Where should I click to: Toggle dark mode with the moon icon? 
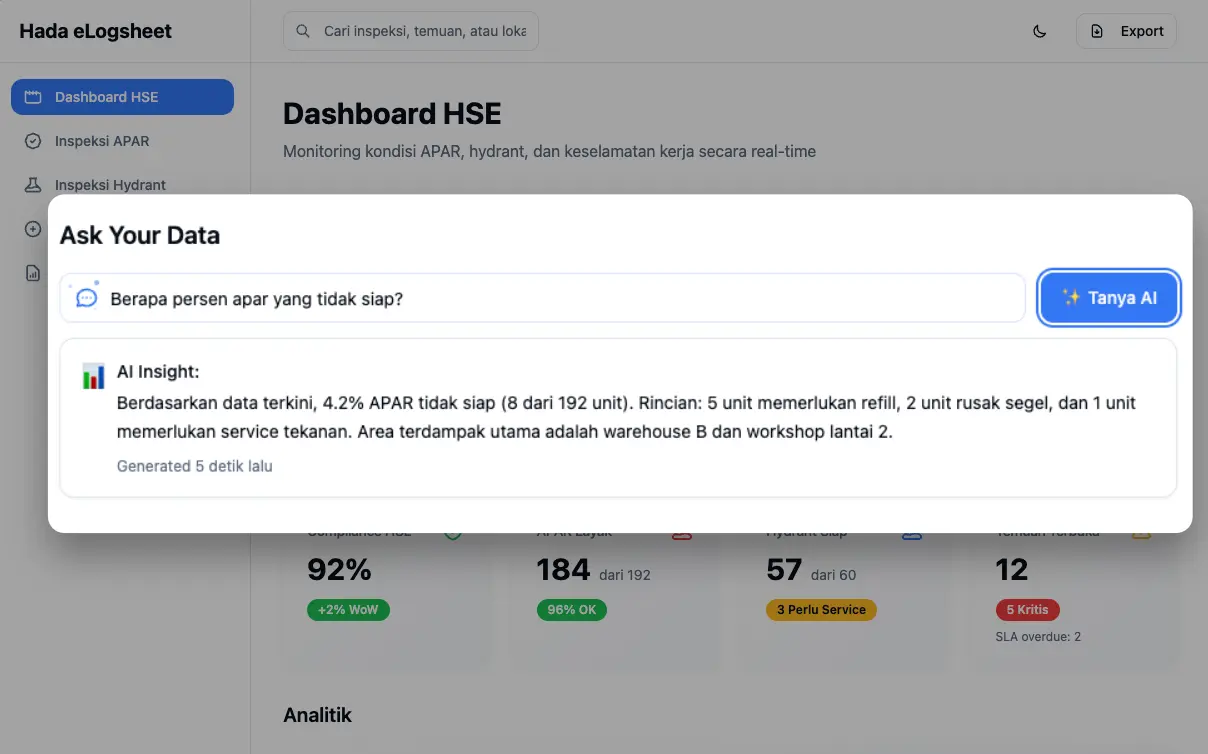(1039, 31)
